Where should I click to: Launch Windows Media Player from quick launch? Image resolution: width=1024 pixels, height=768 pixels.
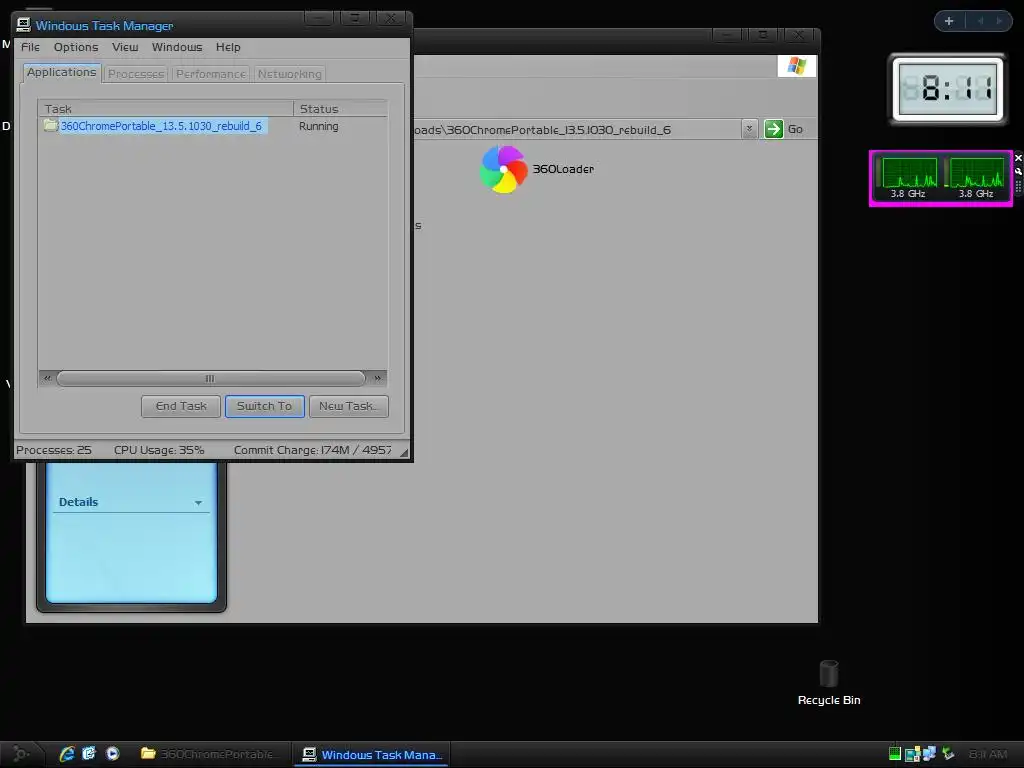click(x=112, y=754)
